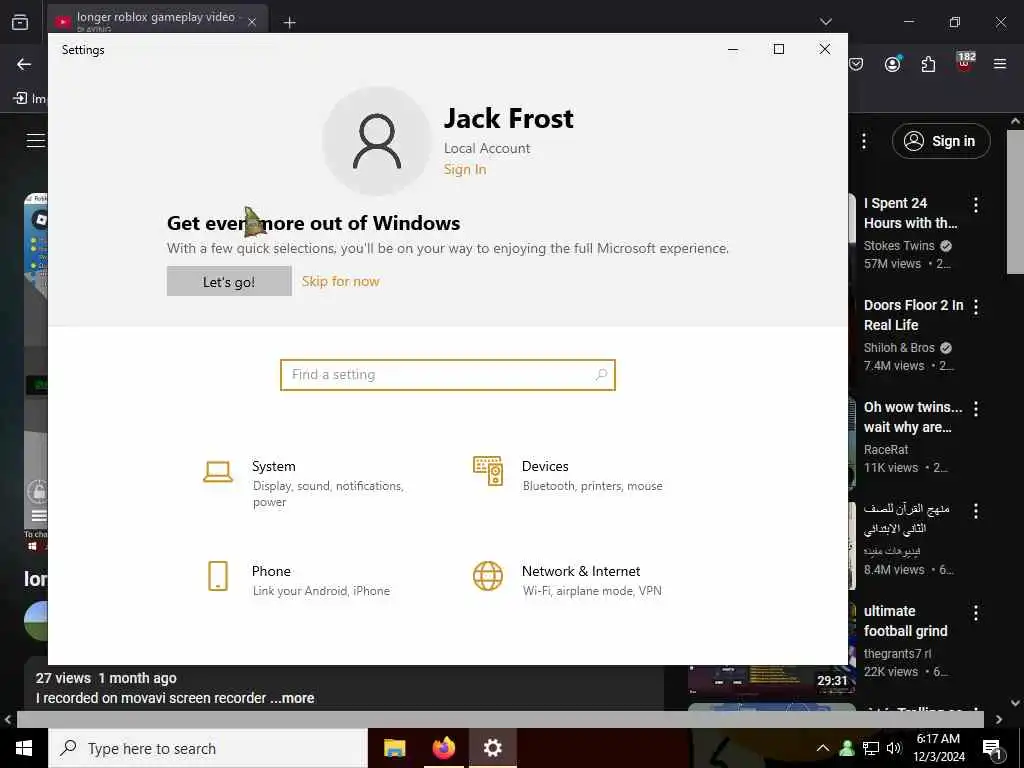Click the YouTube page vertical scrollbar
1024x768 pixels.
point(1015,202)
